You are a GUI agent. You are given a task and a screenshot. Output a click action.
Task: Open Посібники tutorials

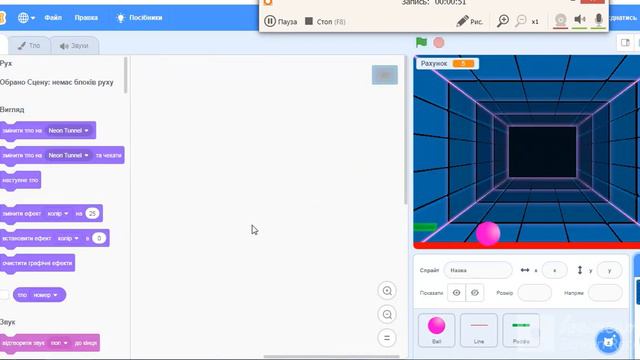[x=140, y=18]
